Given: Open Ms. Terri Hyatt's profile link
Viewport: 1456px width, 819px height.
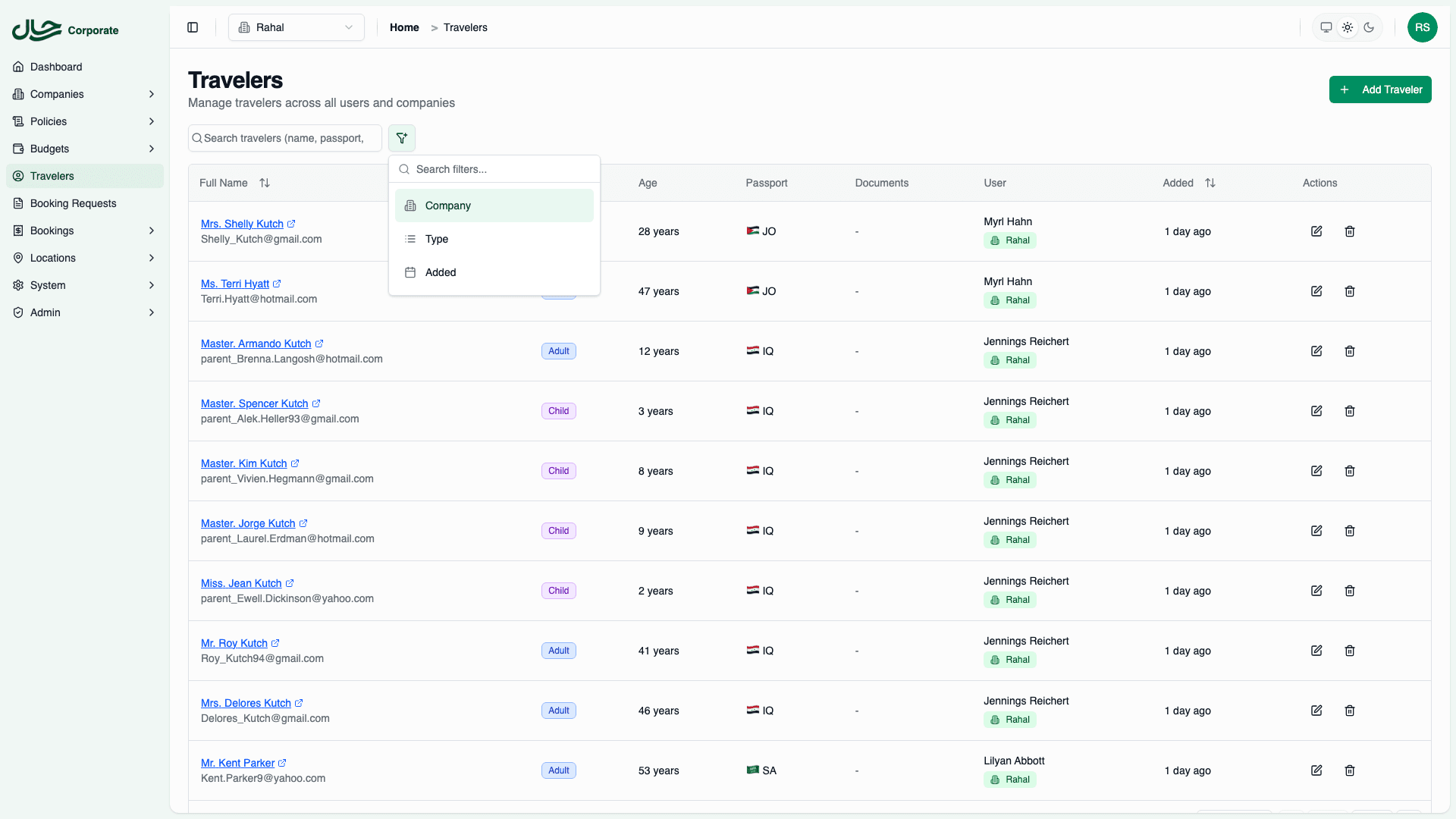Looking at the screenshot, I should coord(235,284).
